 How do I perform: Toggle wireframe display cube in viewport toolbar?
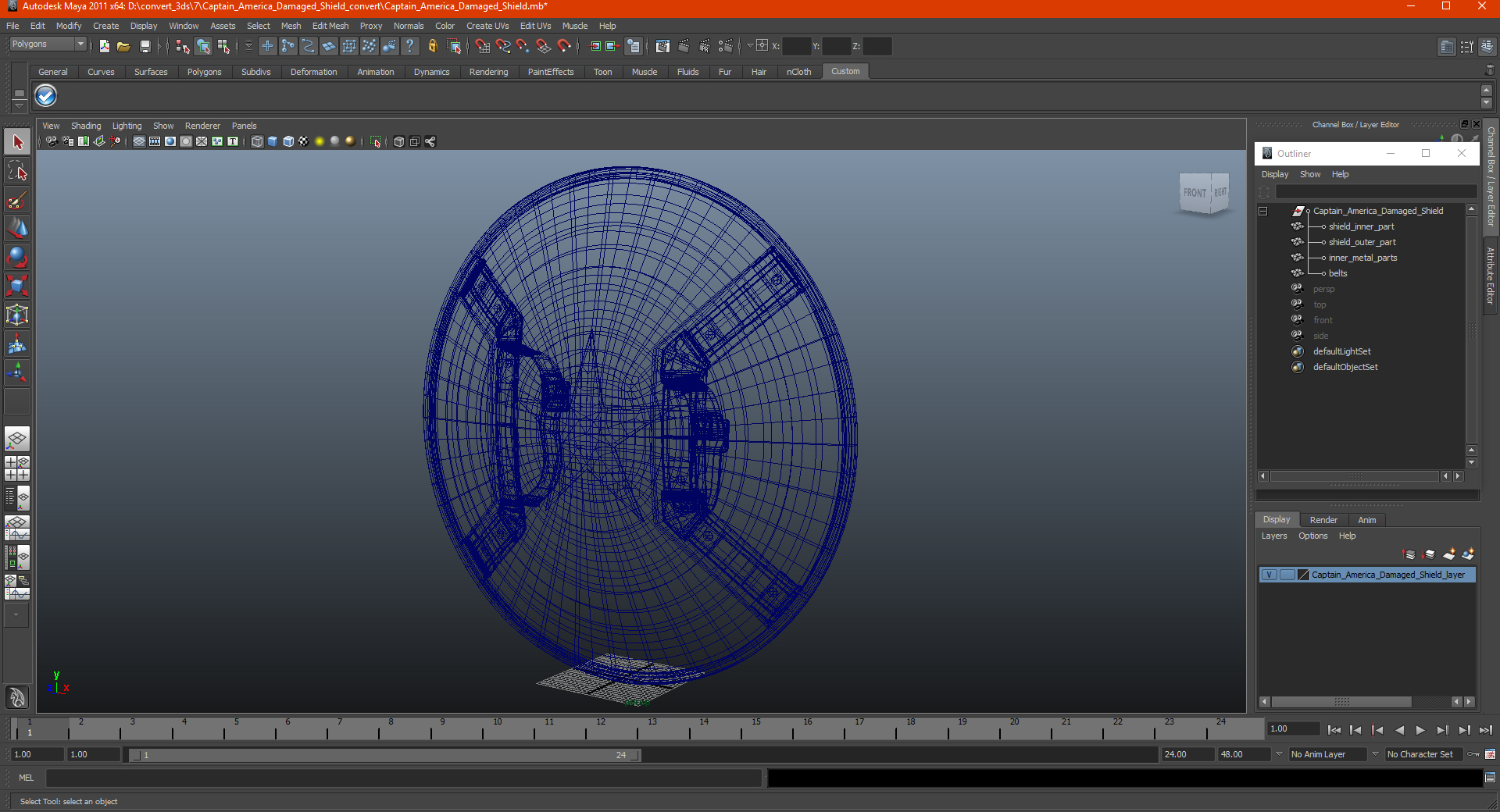(257, 141)
